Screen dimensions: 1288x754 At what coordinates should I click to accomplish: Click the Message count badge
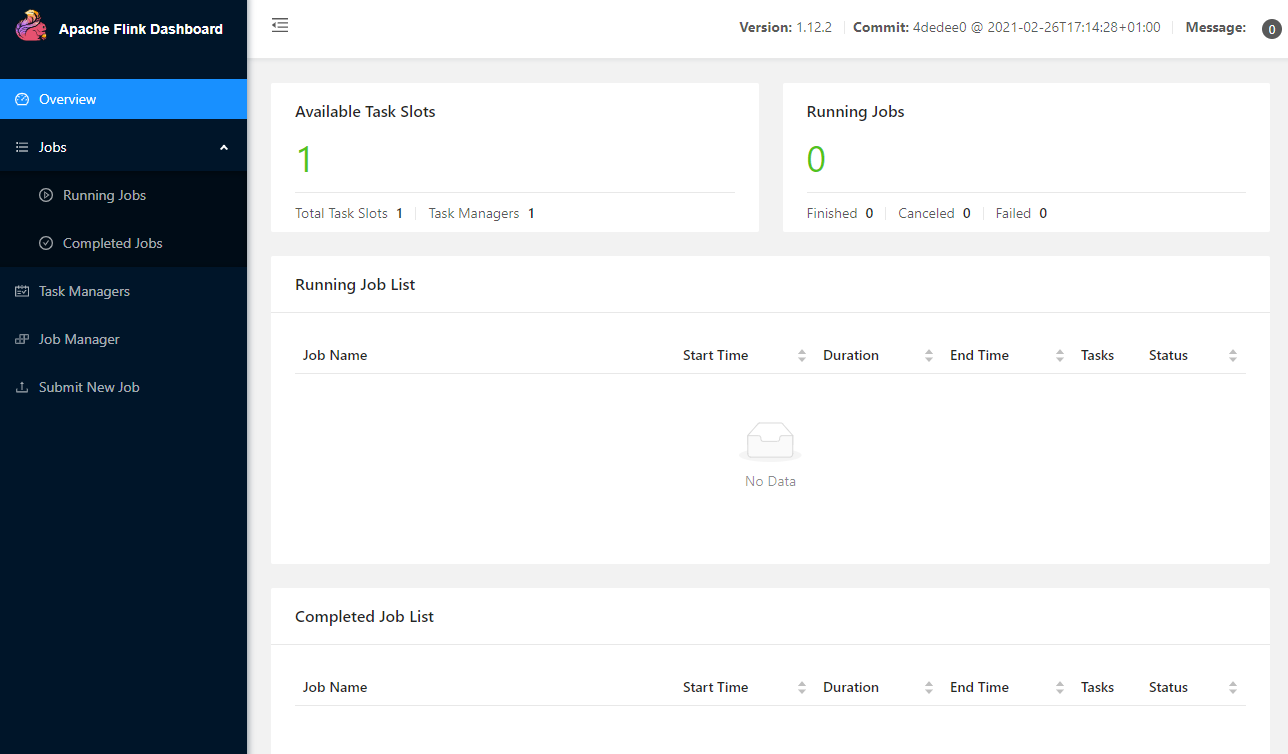pyautogui.click(x=1271, y=29)
